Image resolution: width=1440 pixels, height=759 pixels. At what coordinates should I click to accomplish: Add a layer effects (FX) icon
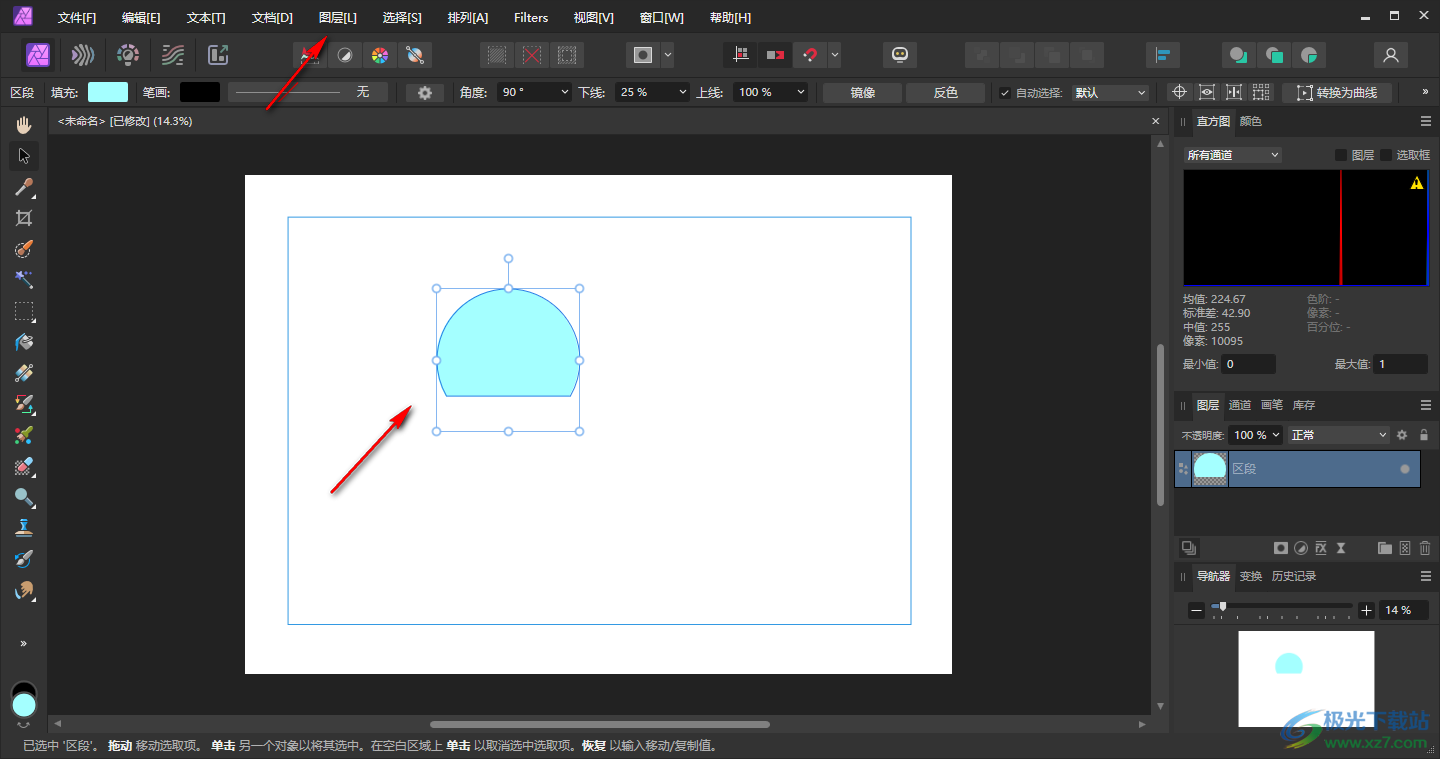tap(1321, 548)
